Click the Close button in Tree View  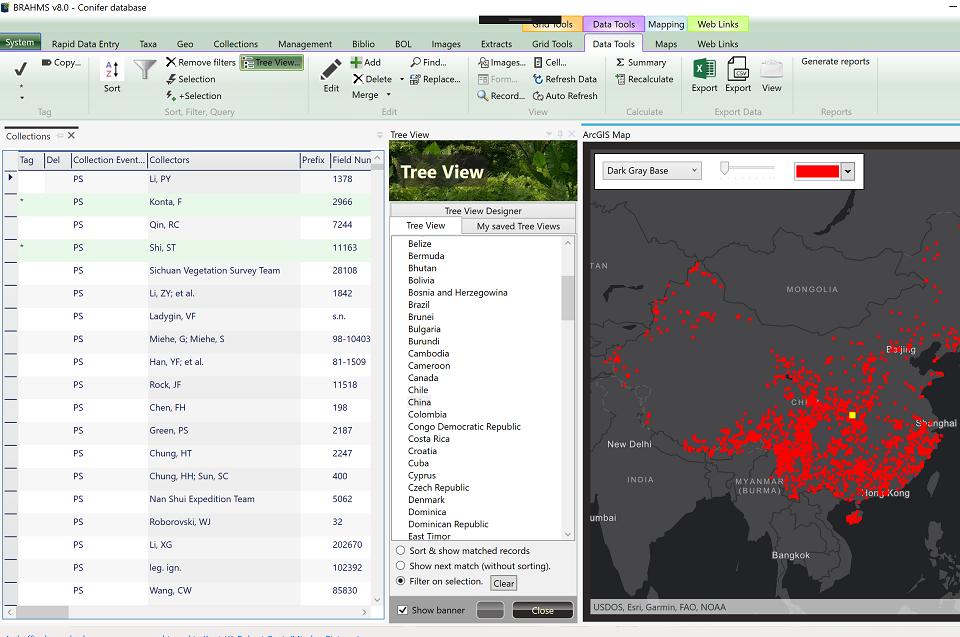542,610
